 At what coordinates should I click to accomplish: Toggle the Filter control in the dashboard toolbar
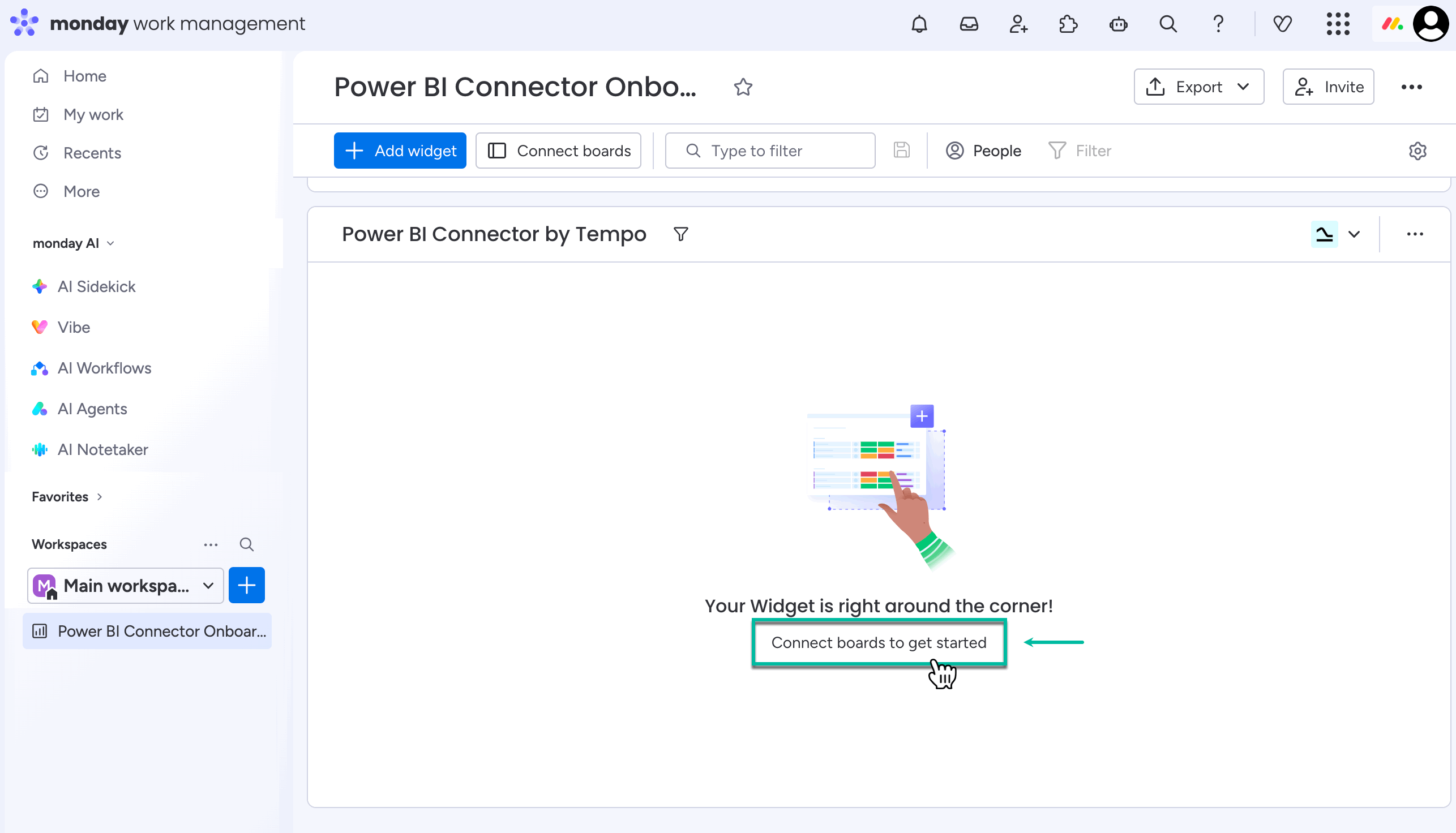pyautogui.click(x=1081, y=151)
